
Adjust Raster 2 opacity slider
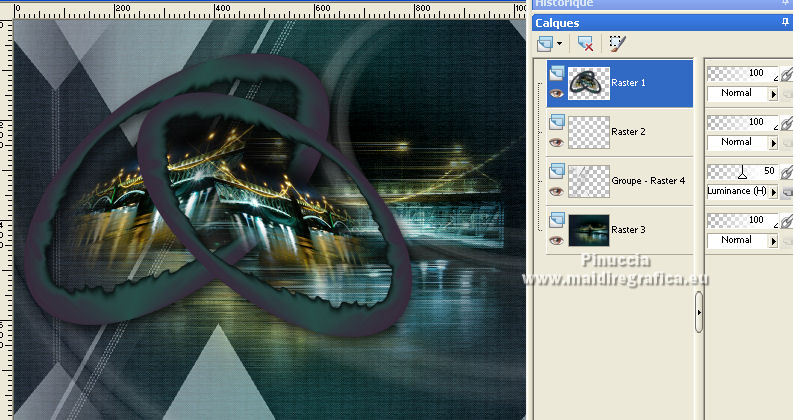742,122
